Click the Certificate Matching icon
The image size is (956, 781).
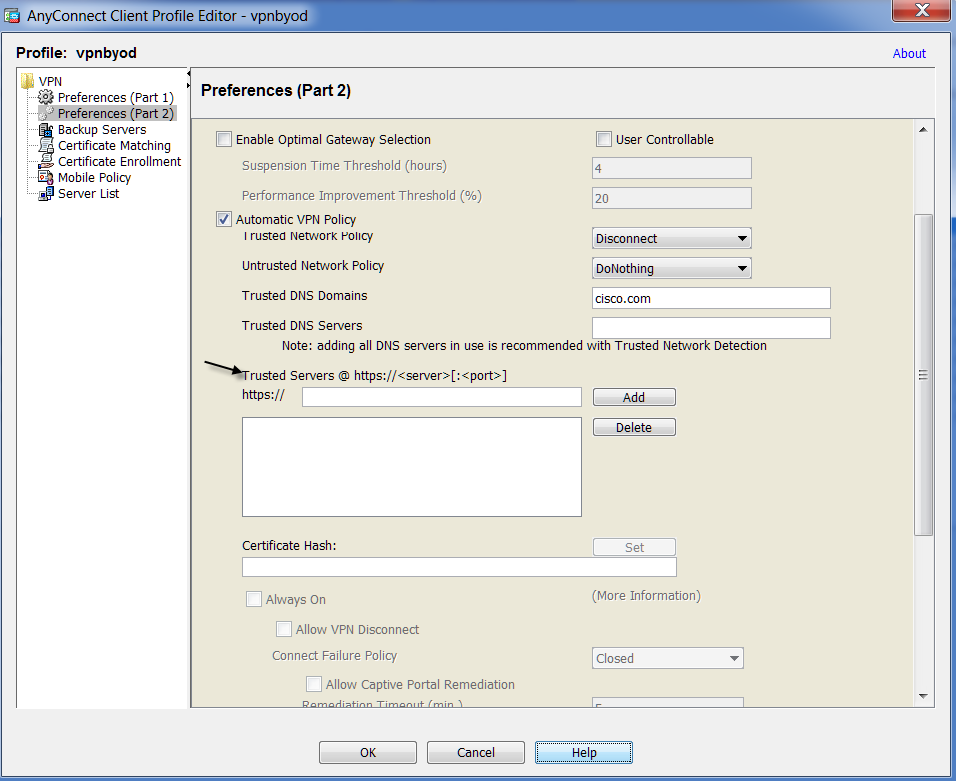tap(46, 145)
